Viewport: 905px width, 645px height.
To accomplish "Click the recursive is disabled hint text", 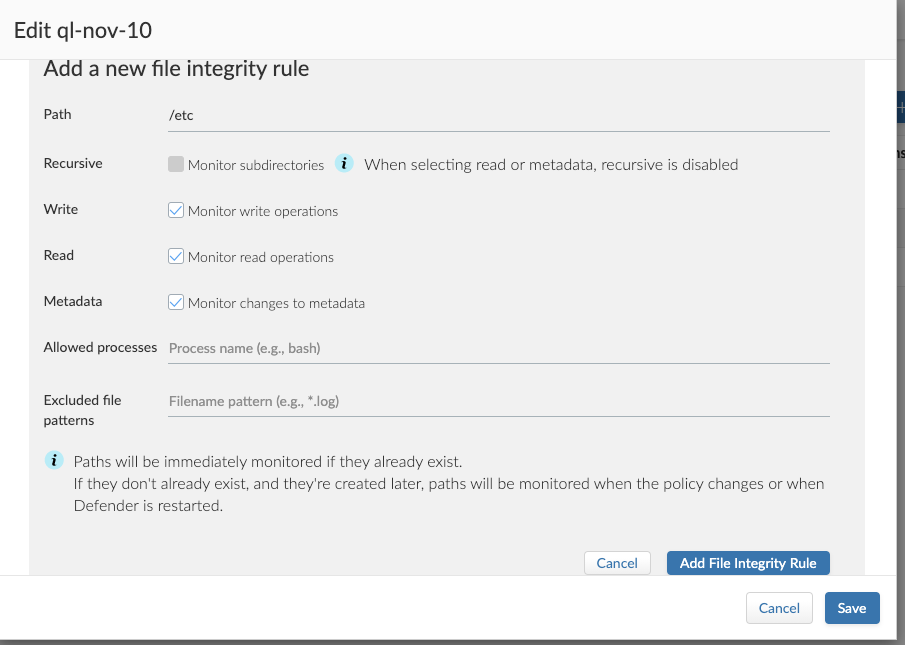I will [551, 165].
